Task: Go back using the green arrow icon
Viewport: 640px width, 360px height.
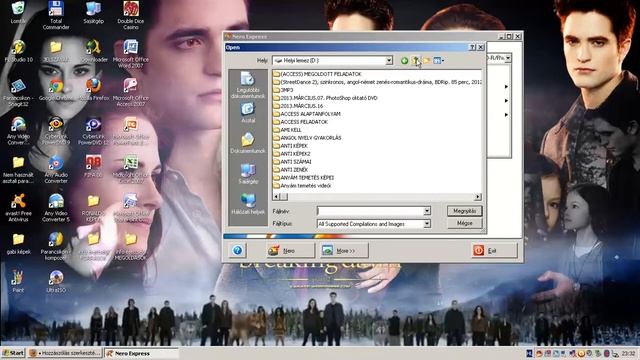Action: point(404,61)
